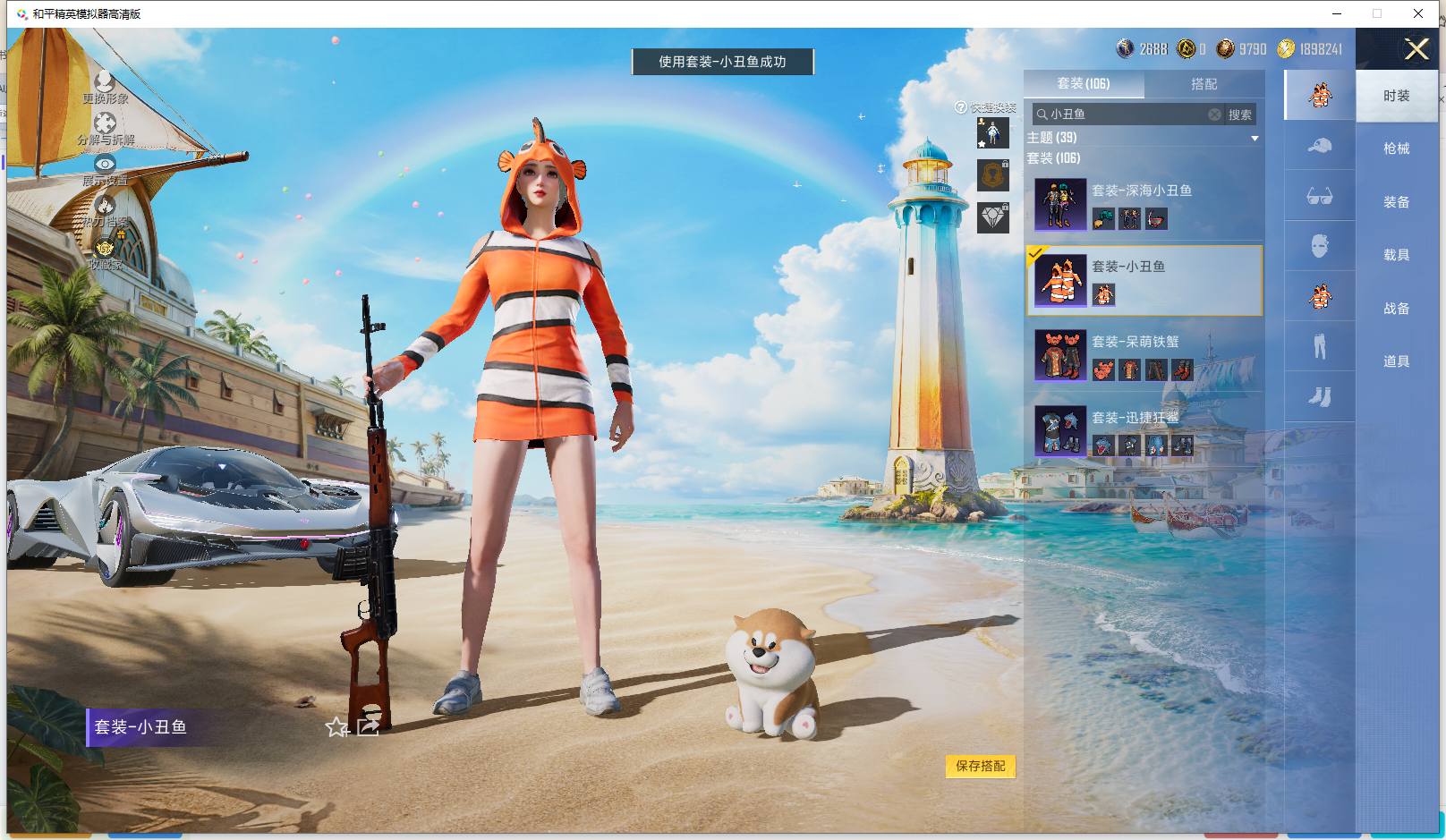This screenshot has height=840, width=1446.
Task: Click the top clothing icon under 套装-呆萌铁蟹
Action: (x=1129, y=369)
